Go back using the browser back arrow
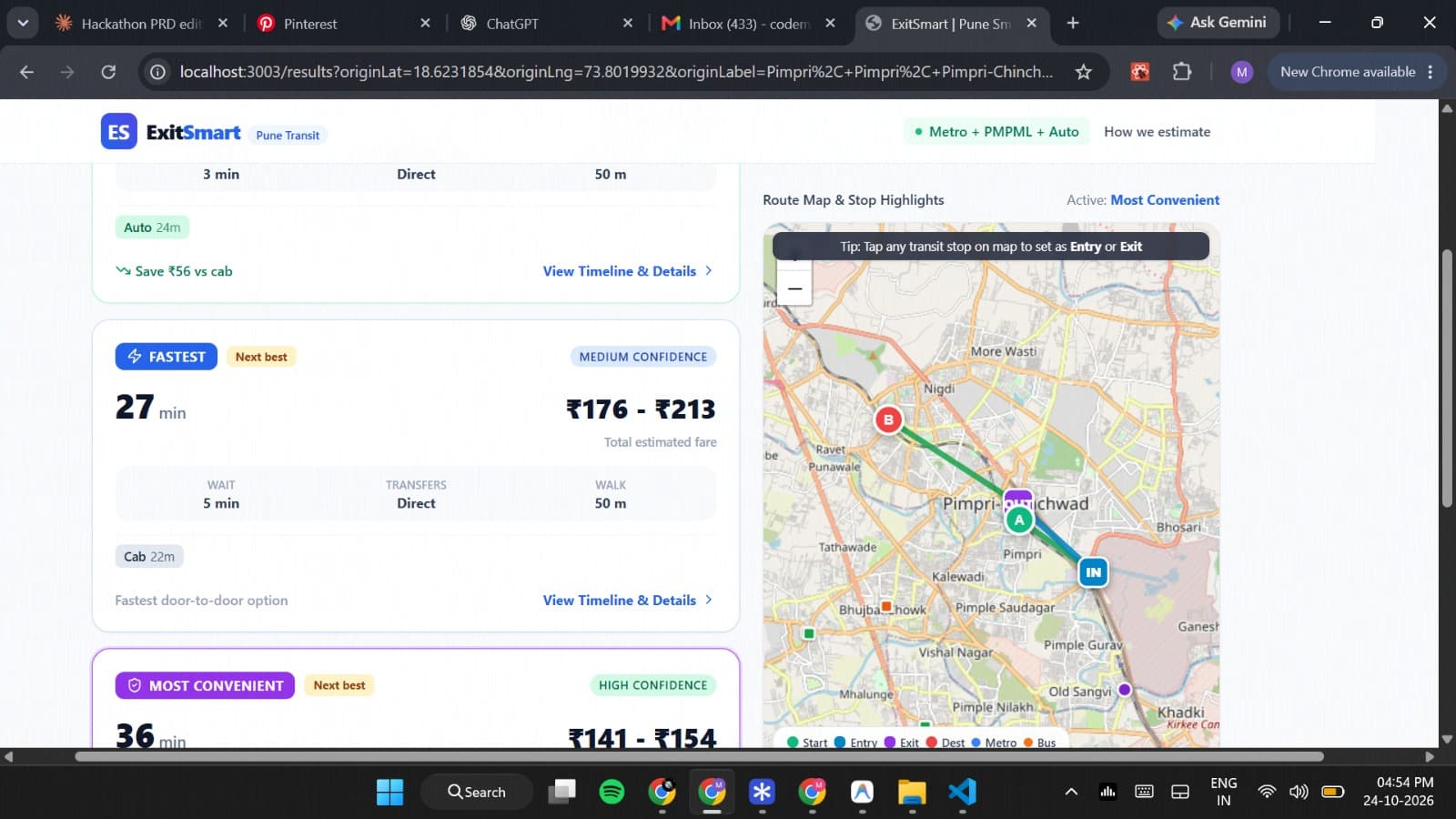 pos(26,72)
